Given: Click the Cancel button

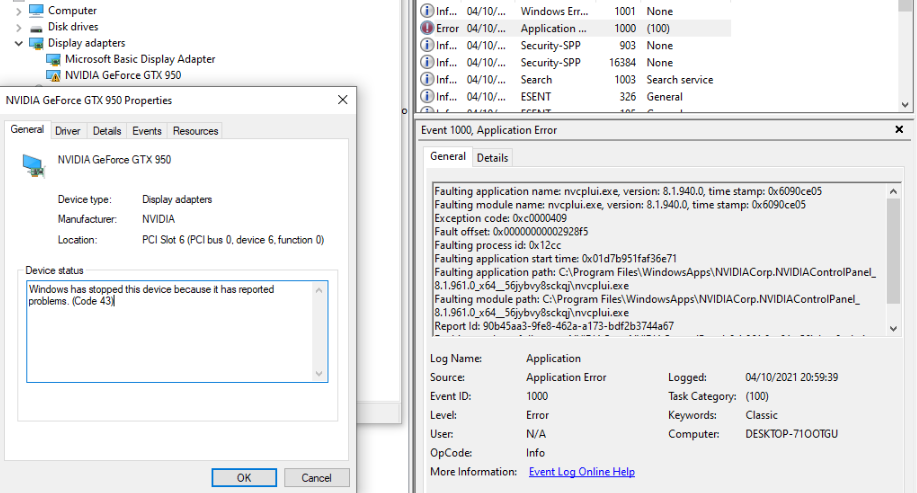Looking at the screenshot, I should pyautogui.click(x=316, y=478).
